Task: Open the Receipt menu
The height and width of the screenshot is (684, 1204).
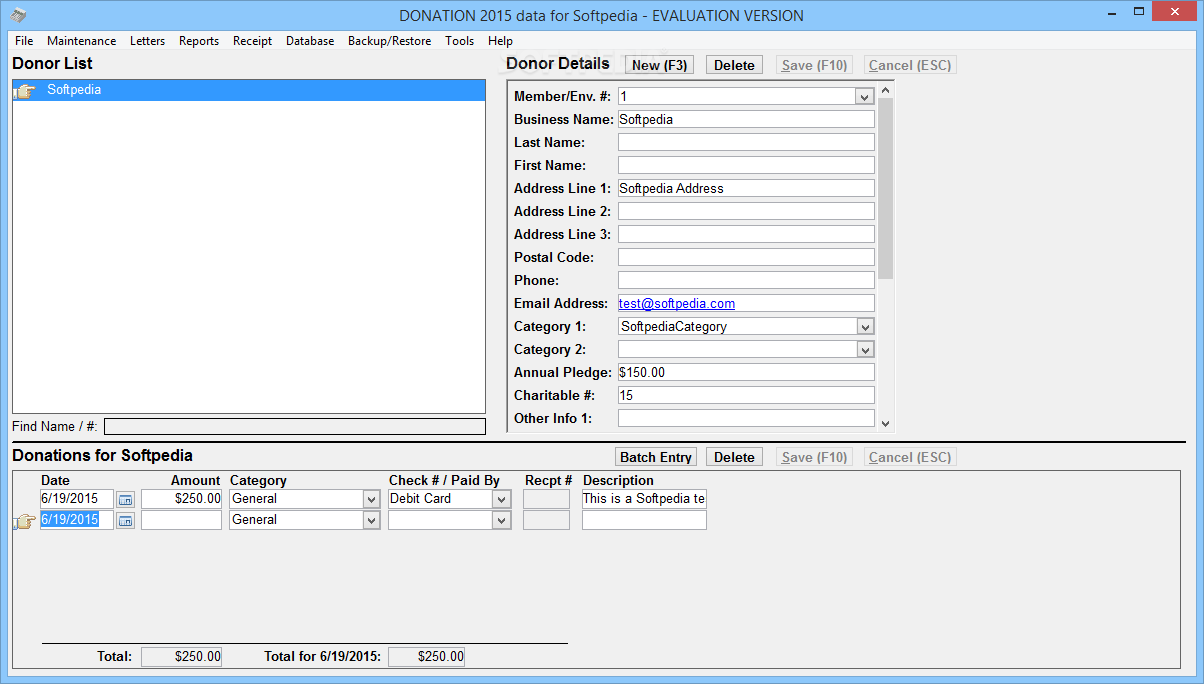Action: (x=253, y=41)
